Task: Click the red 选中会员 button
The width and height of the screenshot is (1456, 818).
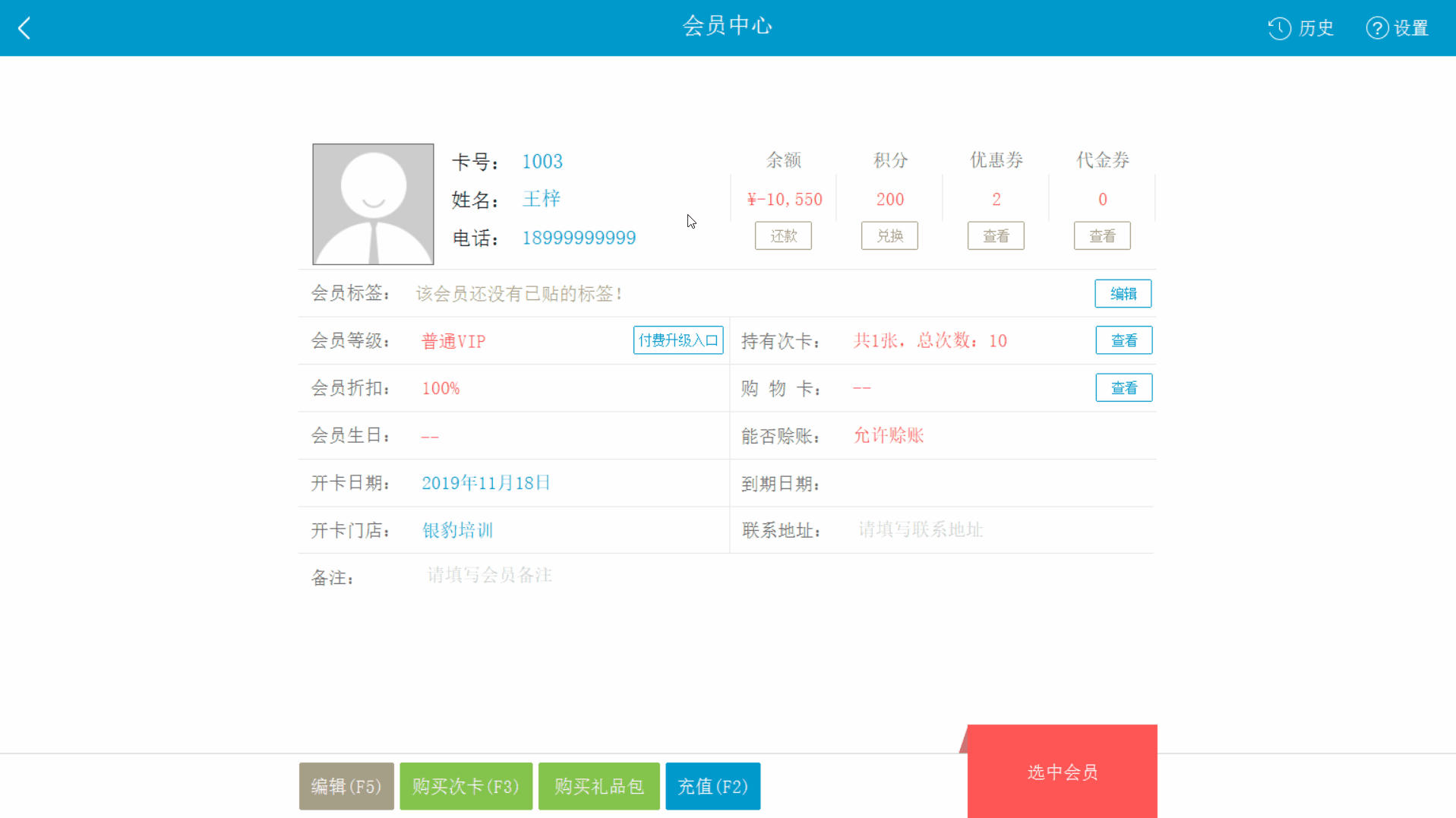Action: pyautogui.click(x=1063, y=772)
